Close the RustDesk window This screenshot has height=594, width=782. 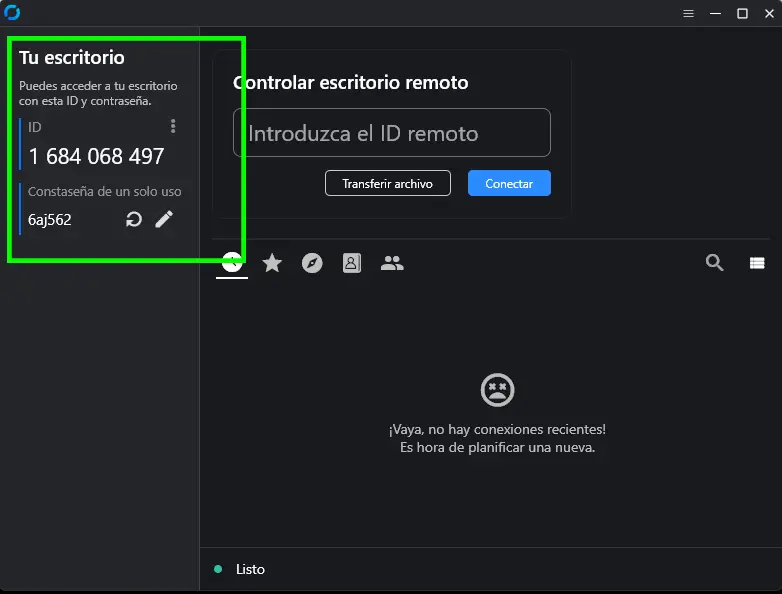[769, 13]
